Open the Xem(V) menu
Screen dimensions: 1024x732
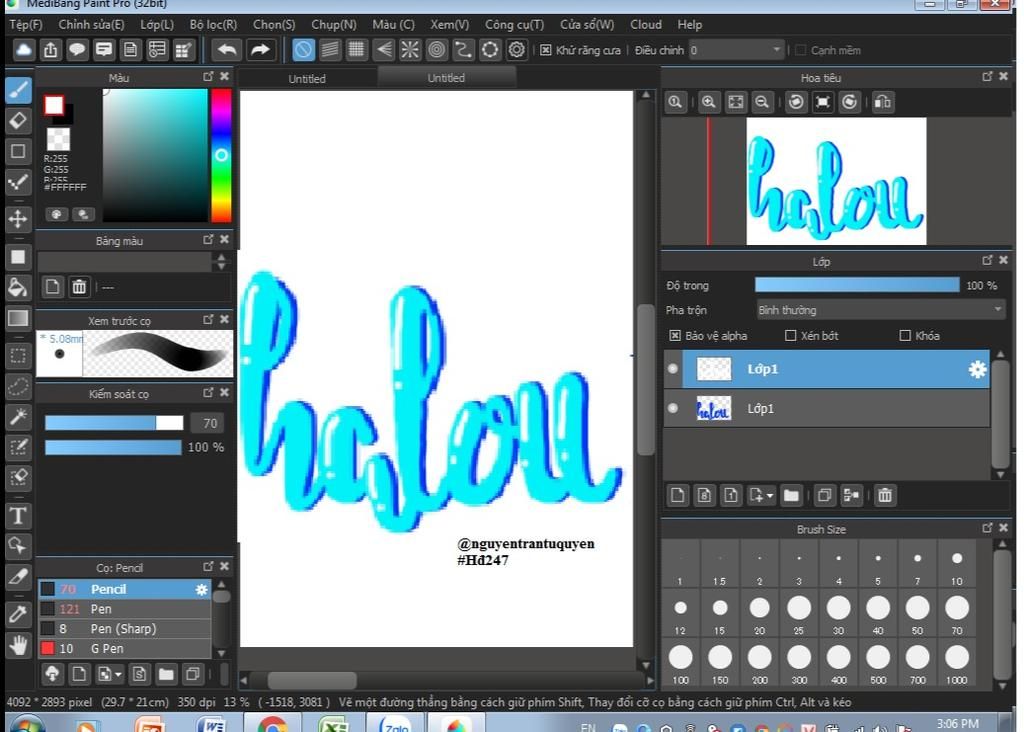click(449, 25)
